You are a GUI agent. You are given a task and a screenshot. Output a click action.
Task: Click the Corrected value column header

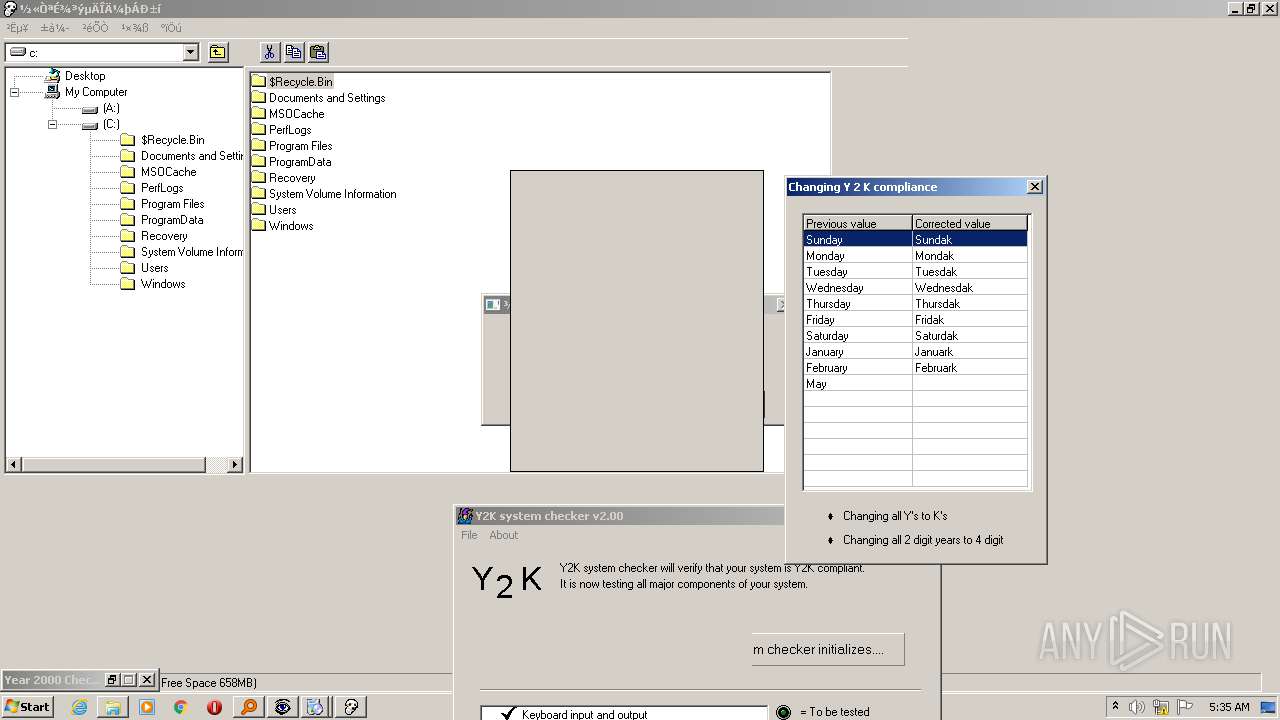(x=970, y=223)
